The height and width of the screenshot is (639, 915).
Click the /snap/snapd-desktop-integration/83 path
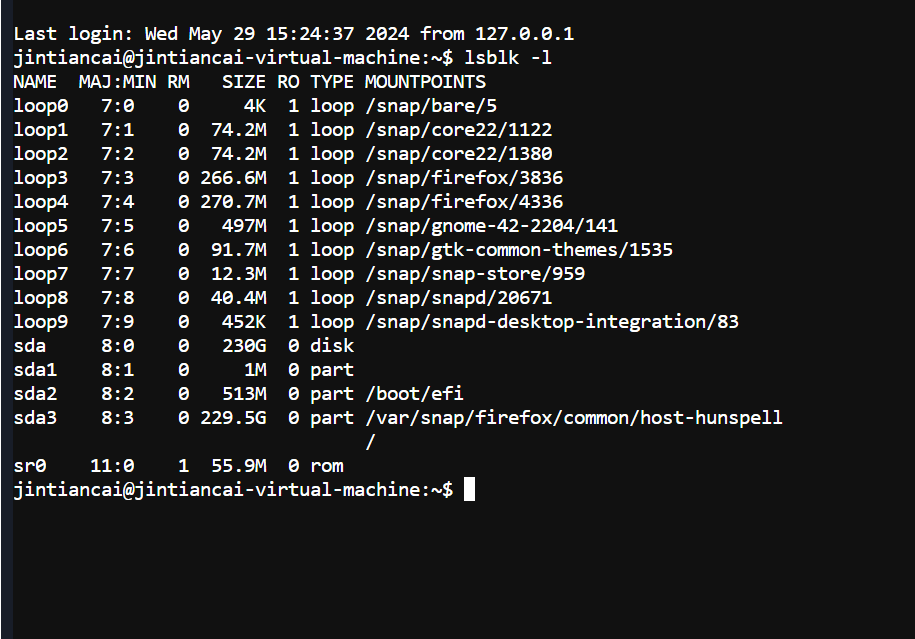click(552, 322)
